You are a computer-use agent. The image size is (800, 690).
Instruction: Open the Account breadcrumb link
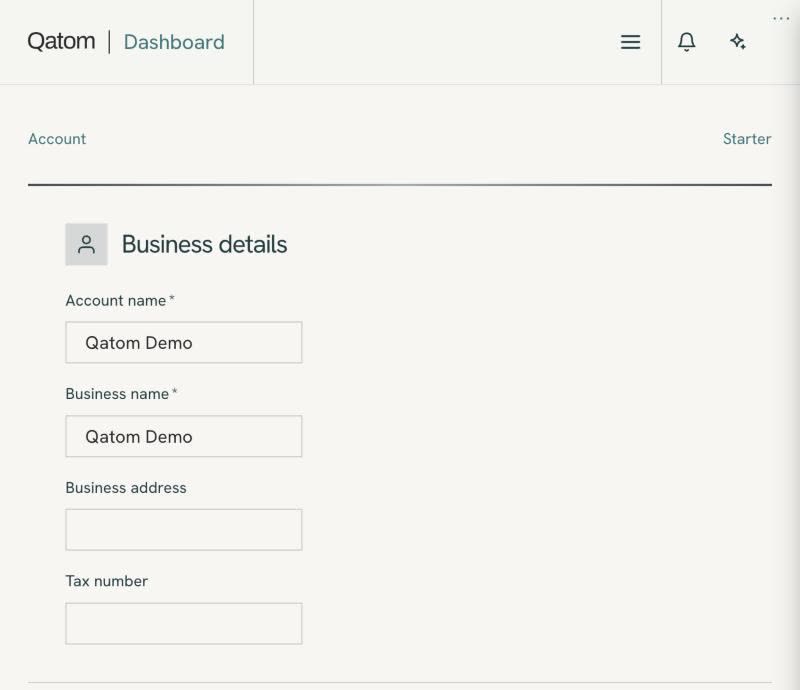click(x=57, y=139)
